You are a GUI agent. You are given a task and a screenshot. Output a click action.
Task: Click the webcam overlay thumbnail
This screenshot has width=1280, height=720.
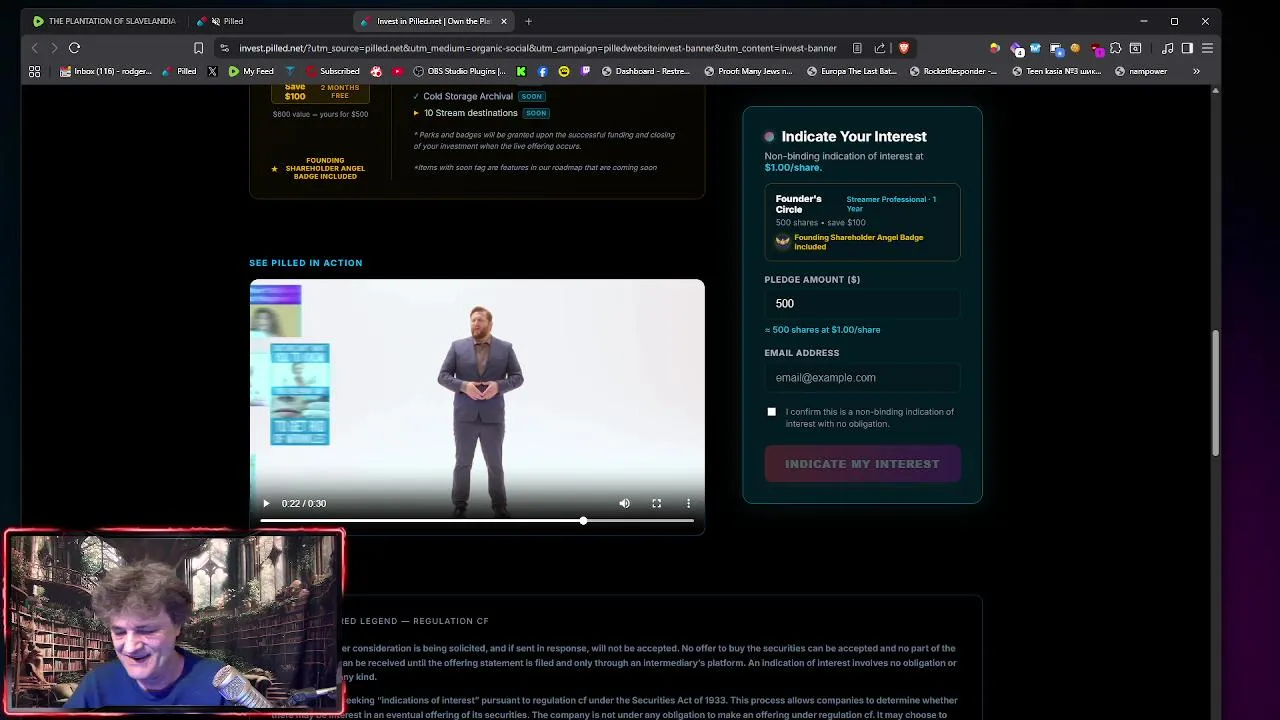(175, 622)
